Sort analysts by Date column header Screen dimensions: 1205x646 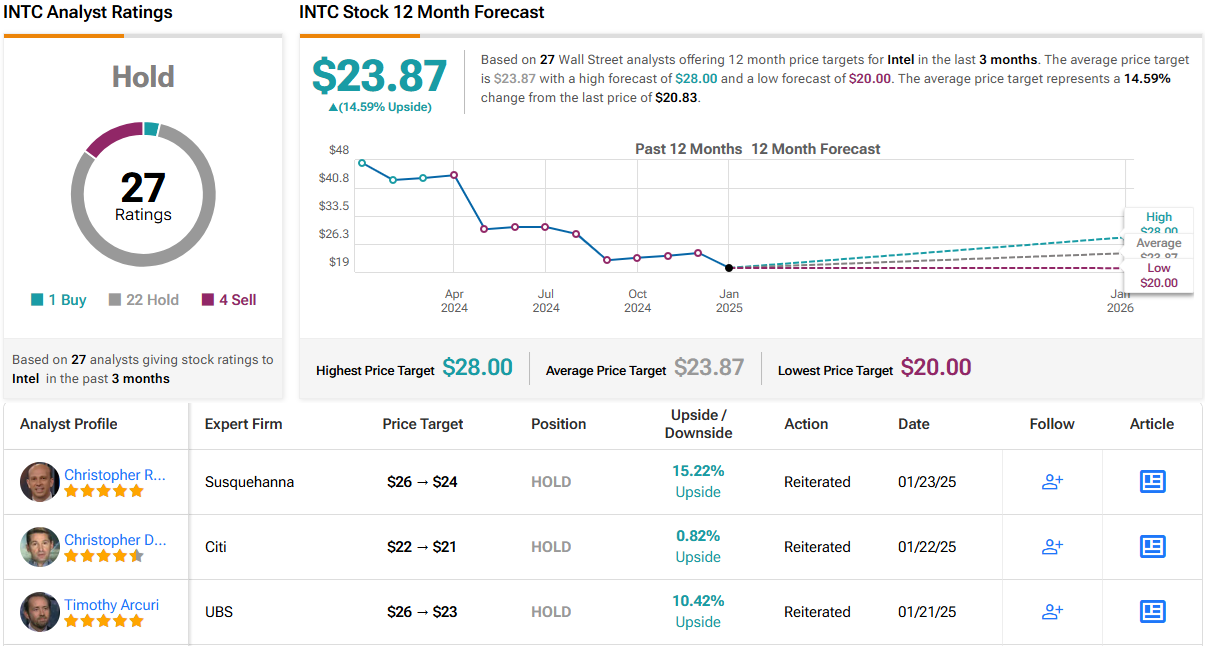click(913, 424)
